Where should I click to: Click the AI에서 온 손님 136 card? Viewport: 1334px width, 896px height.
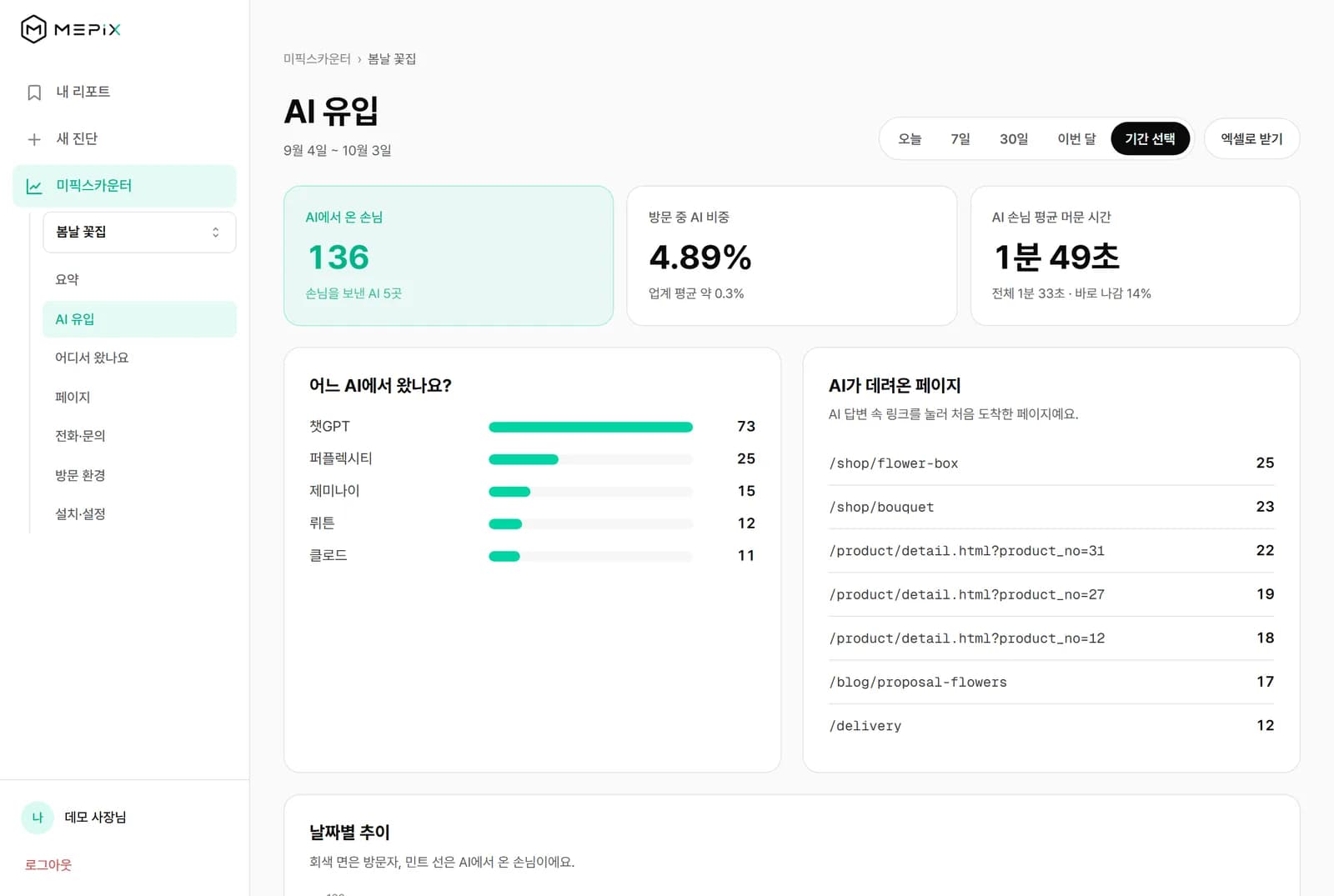[449, 256]
